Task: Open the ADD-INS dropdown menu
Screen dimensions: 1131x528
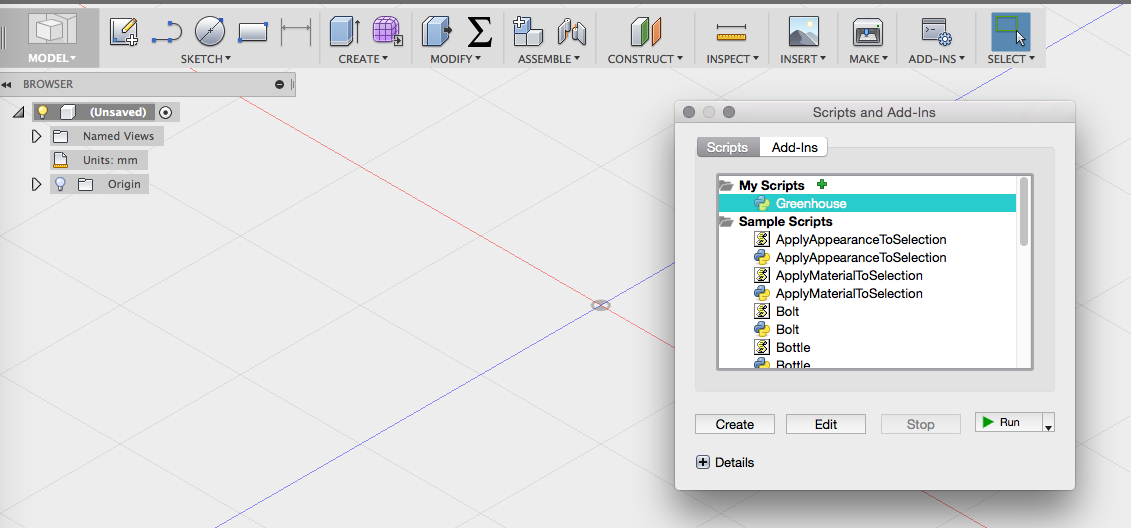Action: [936, 59]
